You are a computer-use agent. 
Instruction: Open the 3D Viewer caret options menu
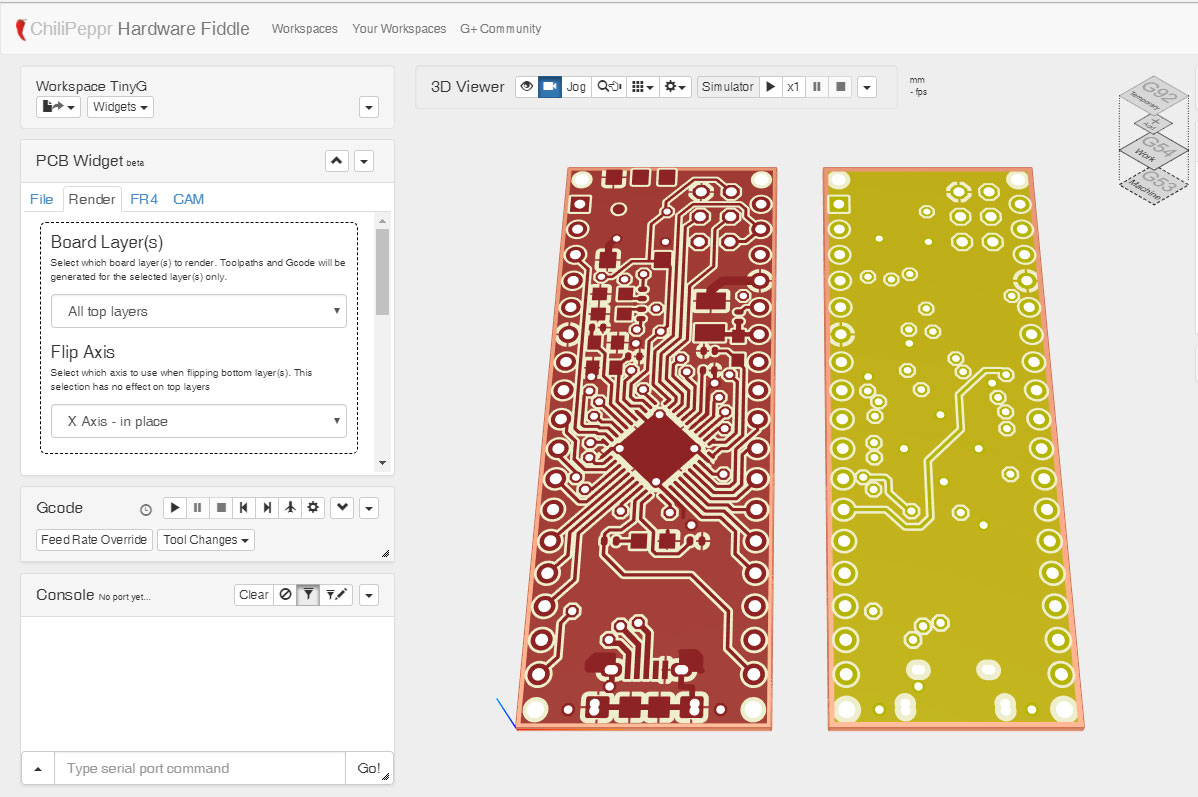coord(866,87)
